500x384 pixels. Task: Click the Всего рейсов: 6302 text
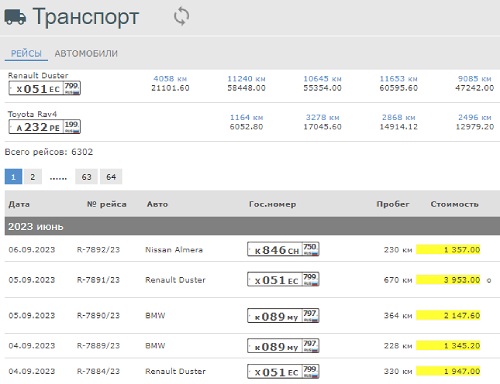pos(49,152)
